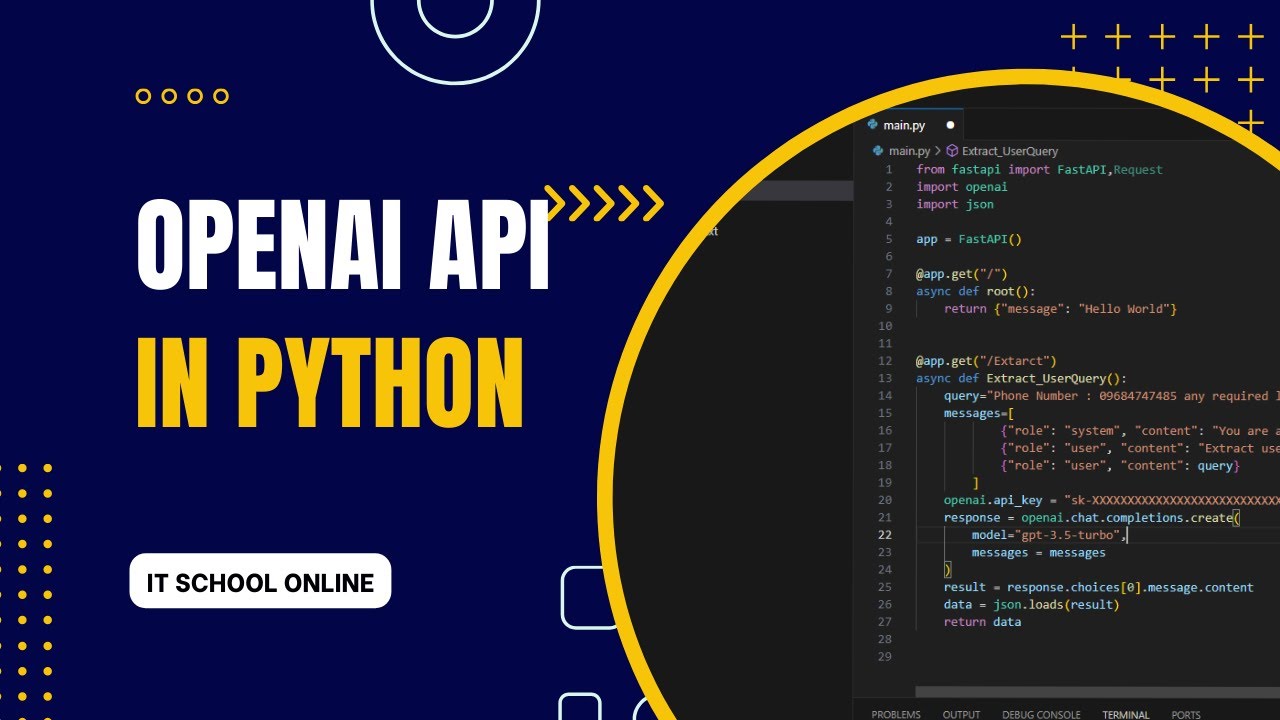Switch to the PORTS panel tab
Screen dimensions: 1280x720
point(1186,714)
